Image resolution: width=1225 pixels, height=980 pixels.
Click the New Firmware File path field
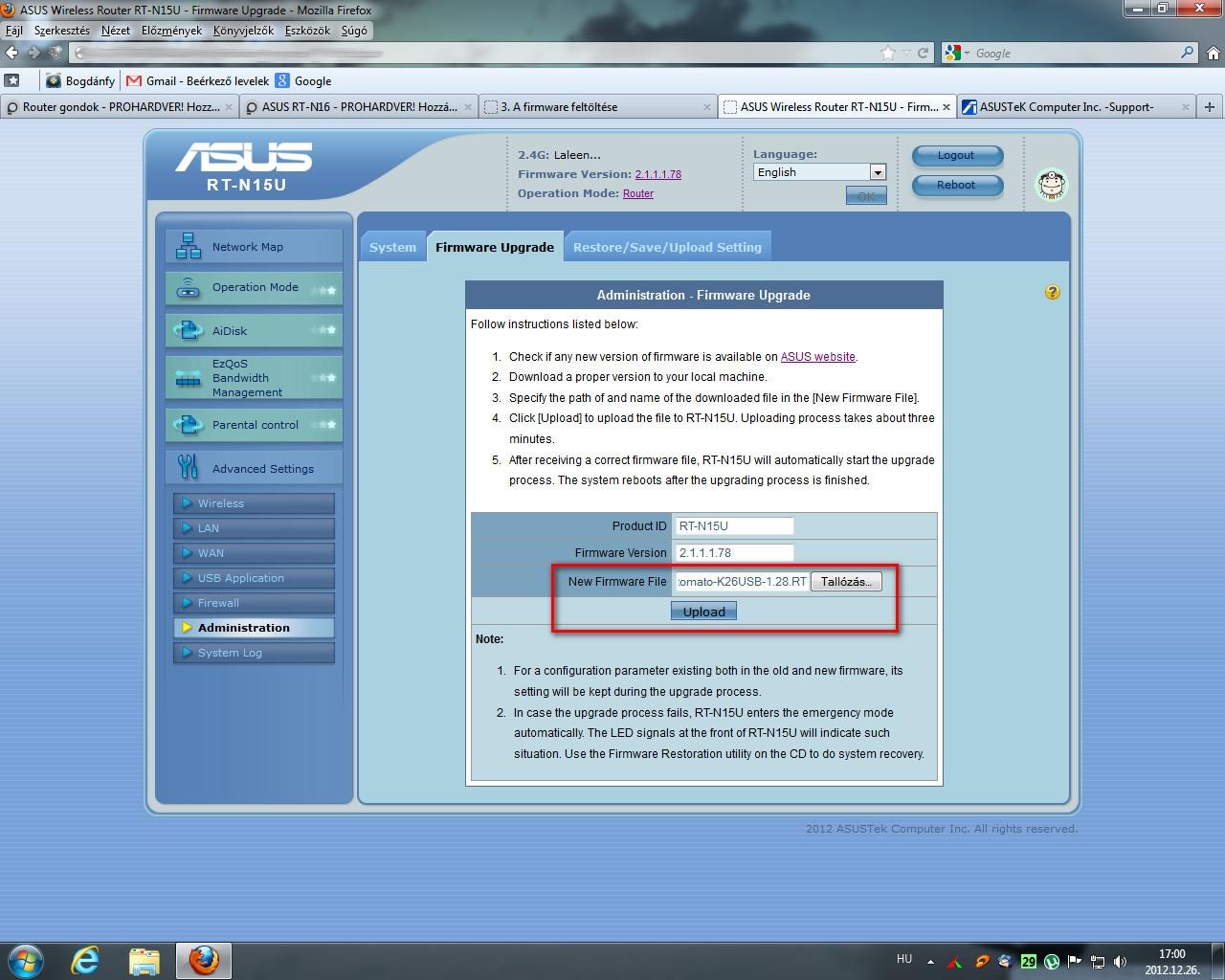tap(742, 581)
